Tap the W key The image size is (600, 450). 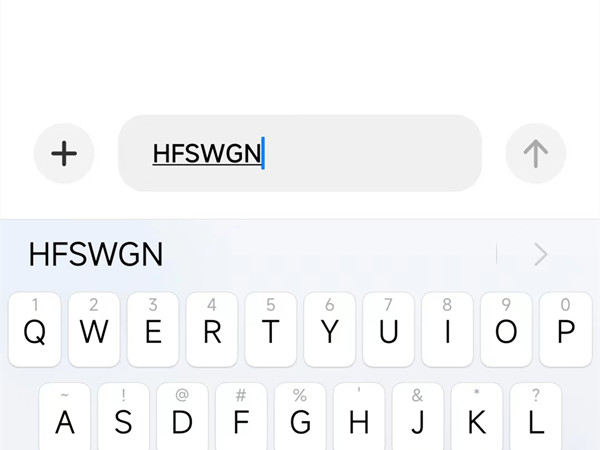94,329
